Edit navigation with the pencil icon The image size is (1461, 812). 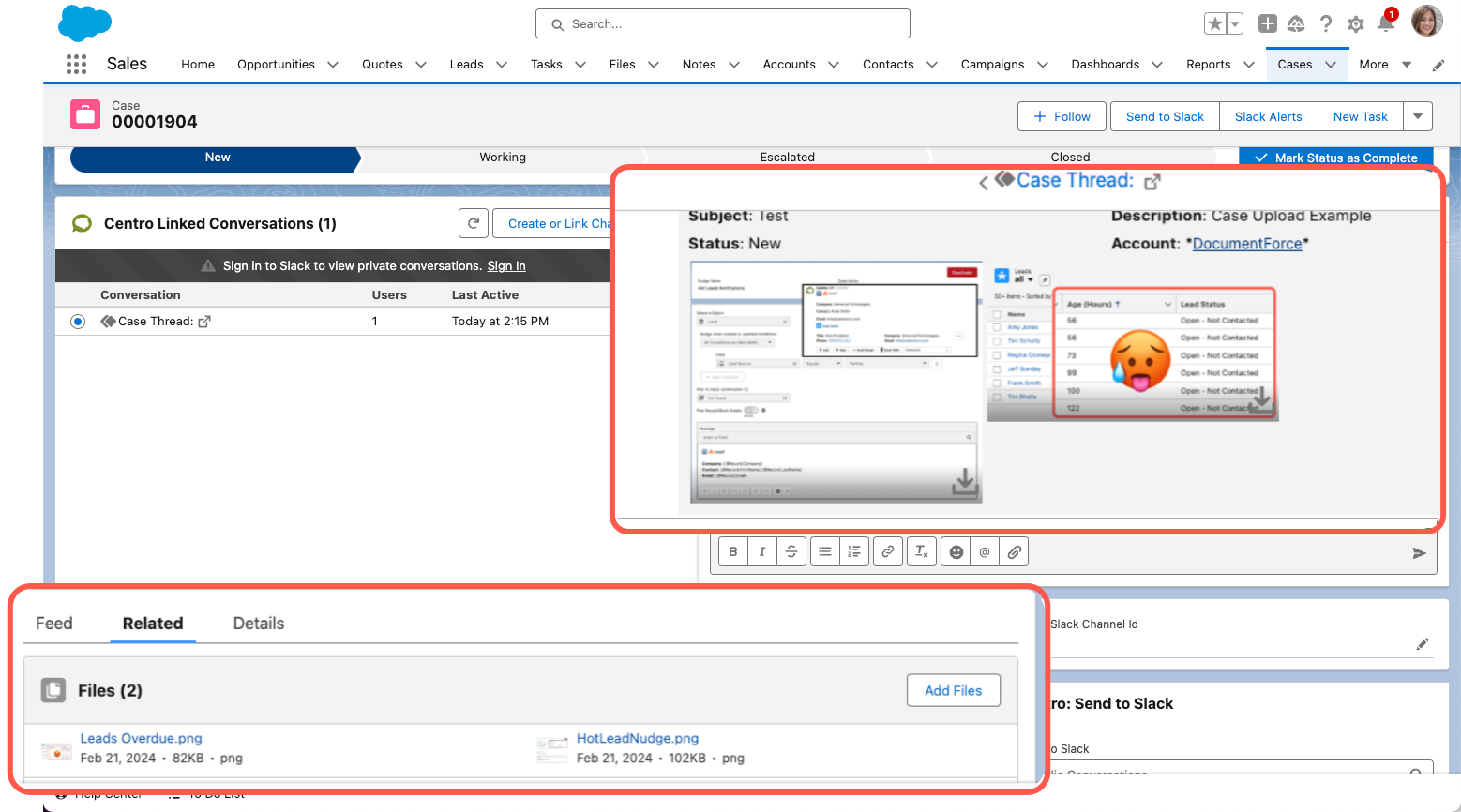tap(1438, 65)
